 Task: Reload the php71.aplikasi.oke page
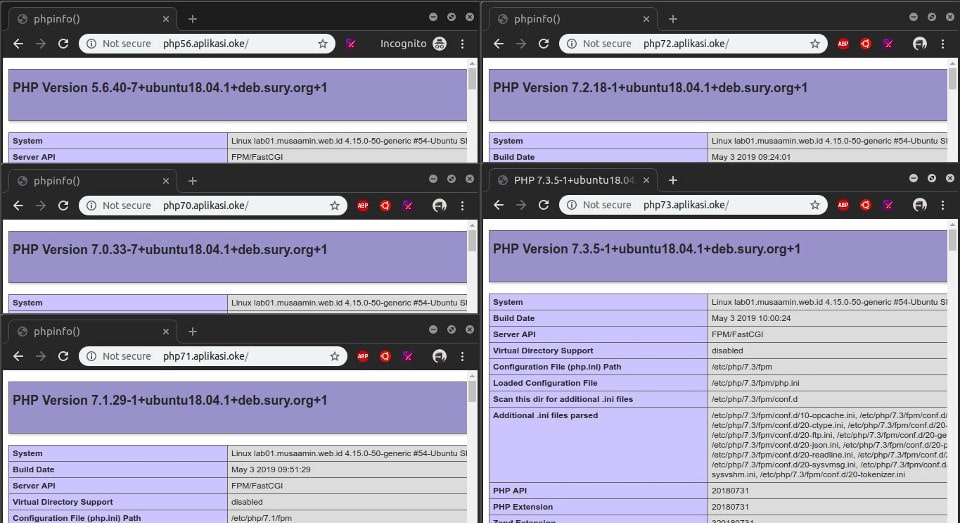[63, 356]
